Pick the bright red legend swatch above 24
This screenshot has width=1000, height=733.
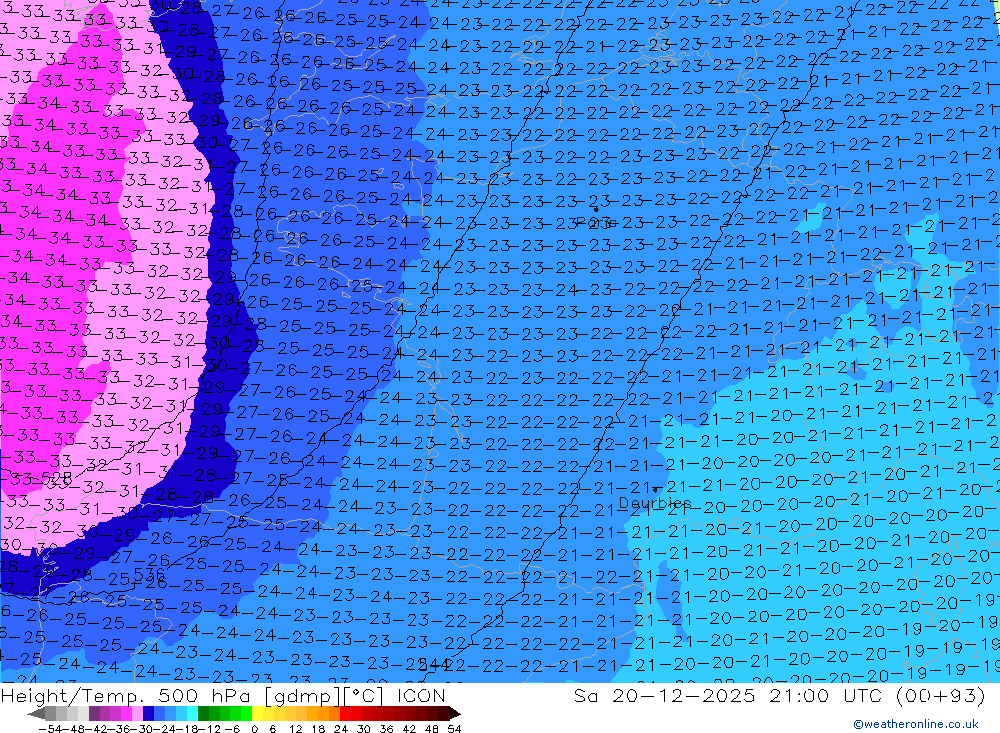pyautogui.click(x=345, y=714)
